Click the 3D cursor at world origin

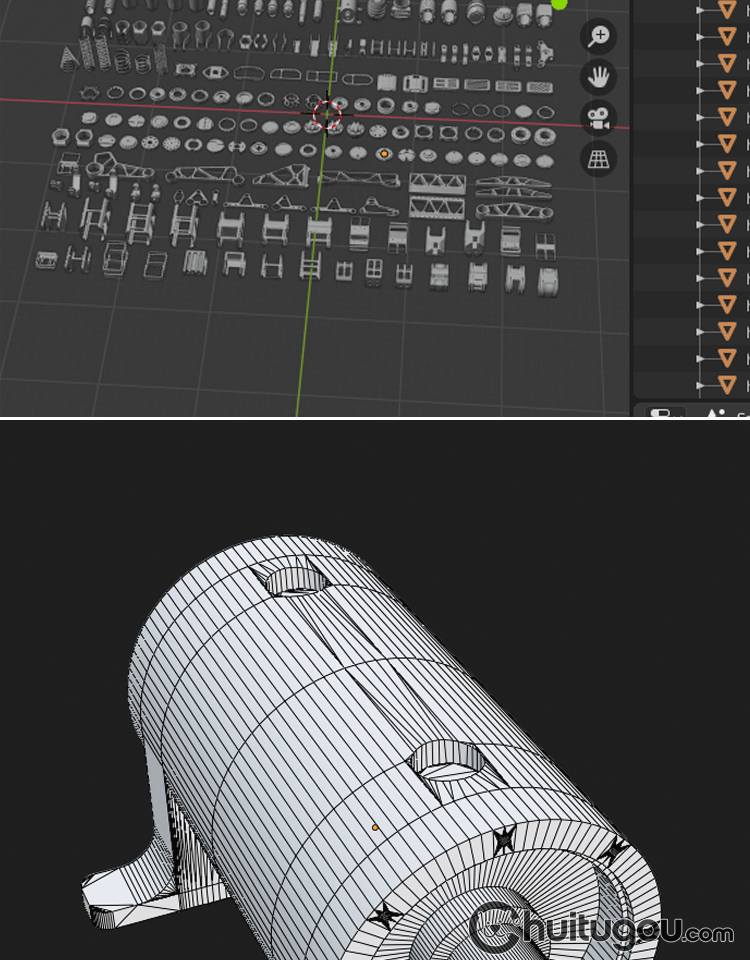point(327,113)
